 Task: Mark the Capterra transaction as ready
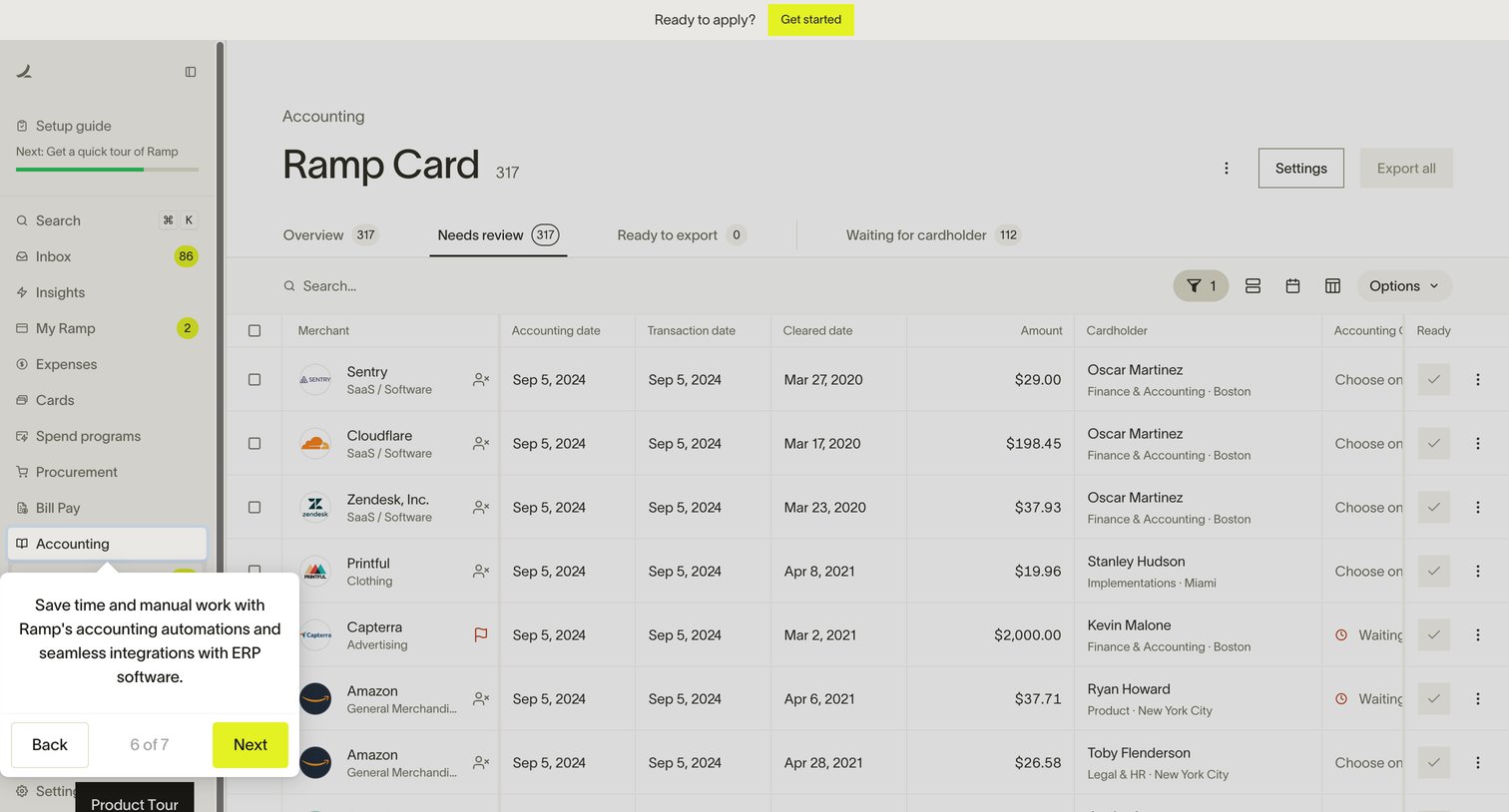[1434, 635]
